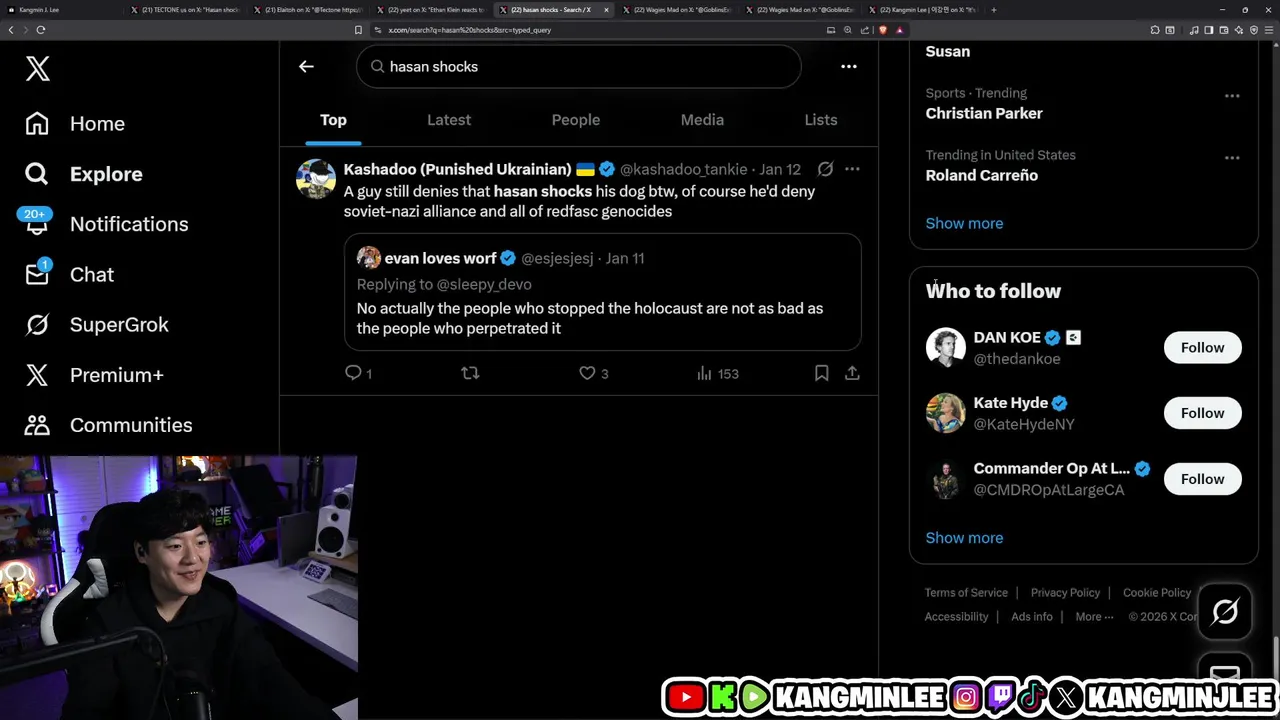Image resolution: width=1280 pixels, height=720 pixels.
Task: Open the Brave Rewards triangle icon
Action: point(899,30)
